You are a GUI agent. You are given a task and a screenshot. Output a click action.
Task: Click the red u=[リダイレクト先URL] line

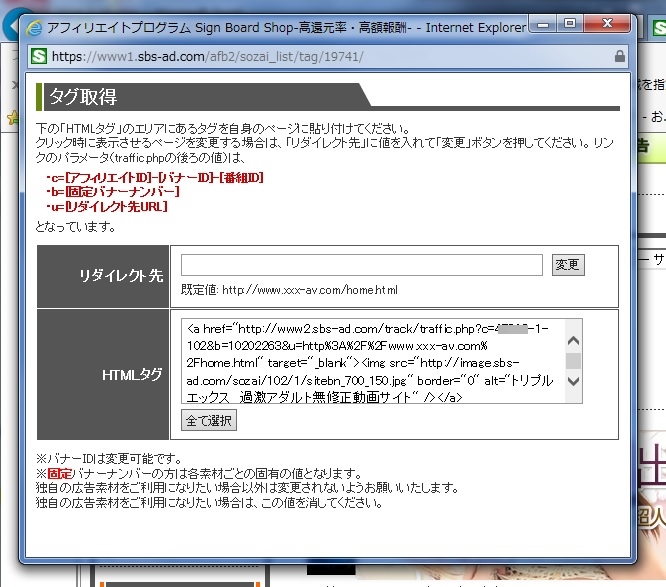[107, 207]
